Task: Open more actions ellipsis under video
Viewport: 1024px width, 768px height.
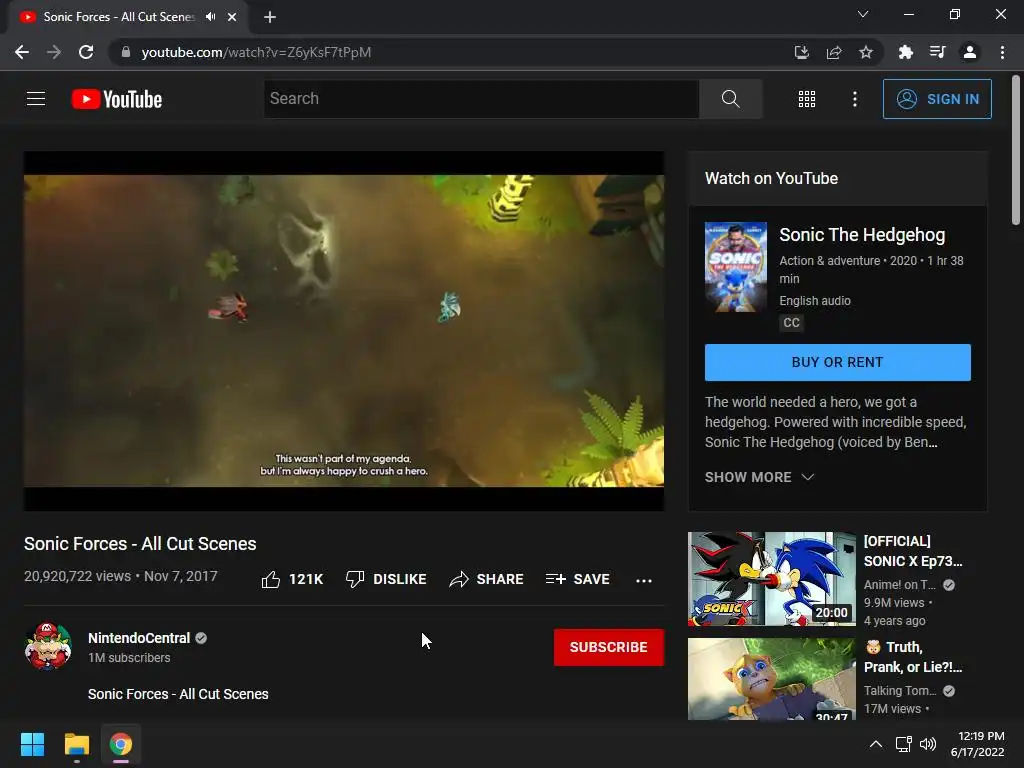Action: coord(644,580)
